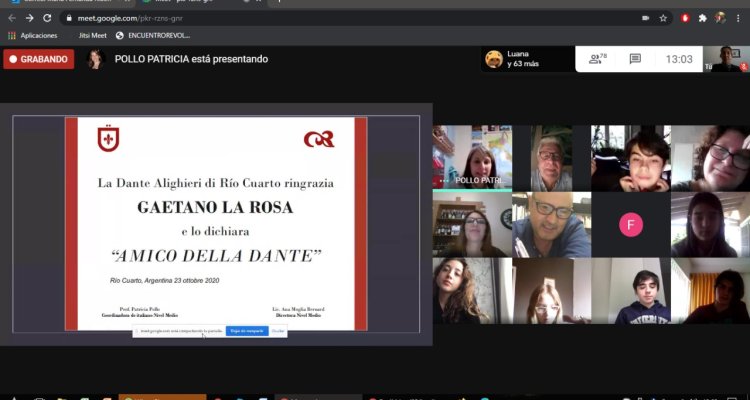Click the presenter avatar beside POLLO PATRICIA
The height and width of the screenshot is (400, 750).
click(x=96, y=59)
